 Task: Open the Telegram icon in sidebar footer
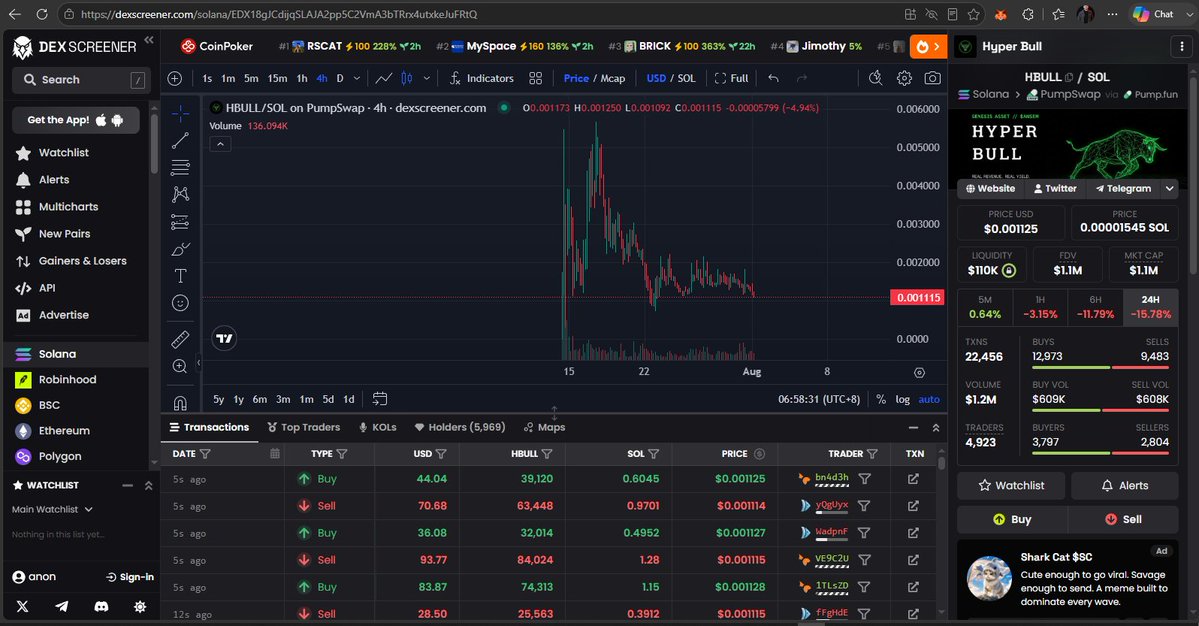[62, 606]
